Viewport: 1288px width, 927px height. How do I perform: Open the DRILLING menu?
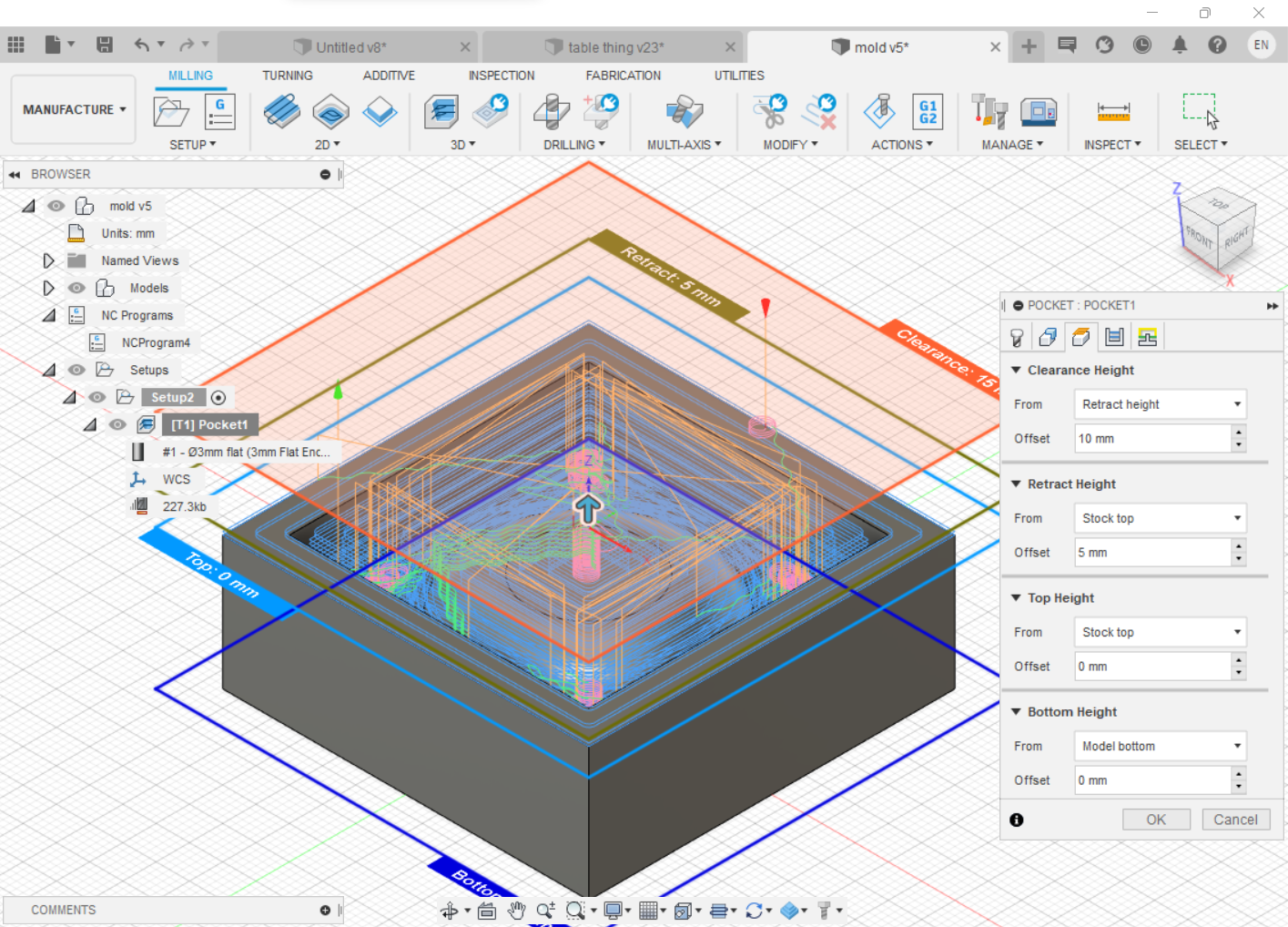tap(574, 145)
